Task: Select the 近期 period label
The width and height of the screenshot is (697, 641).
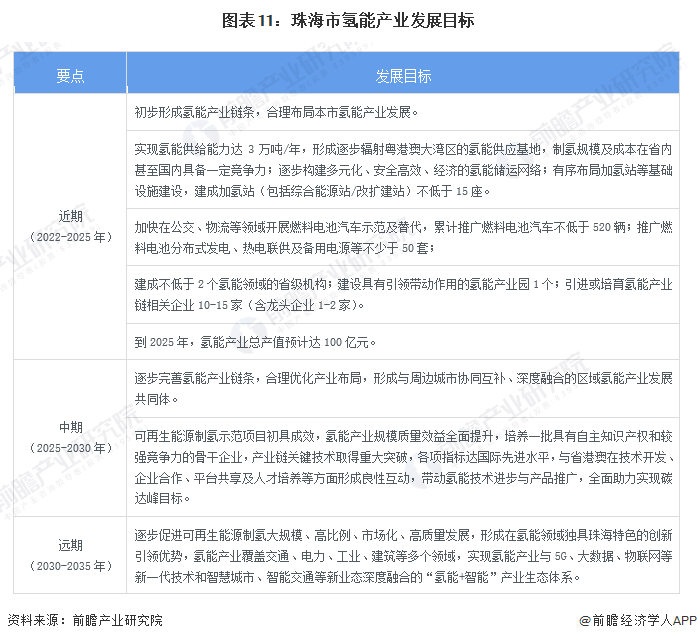Action: click(x=70, y=215)
